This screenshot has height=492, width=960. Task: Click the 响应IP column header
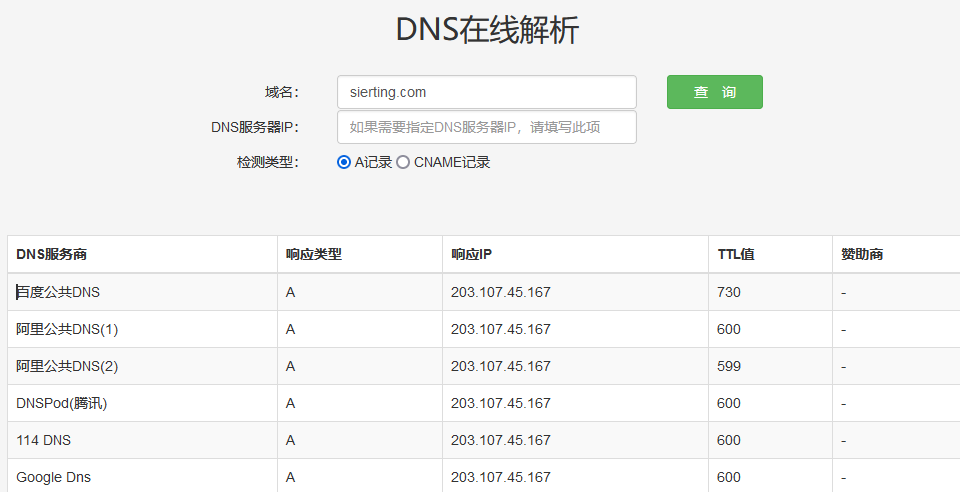coord(471,254)
